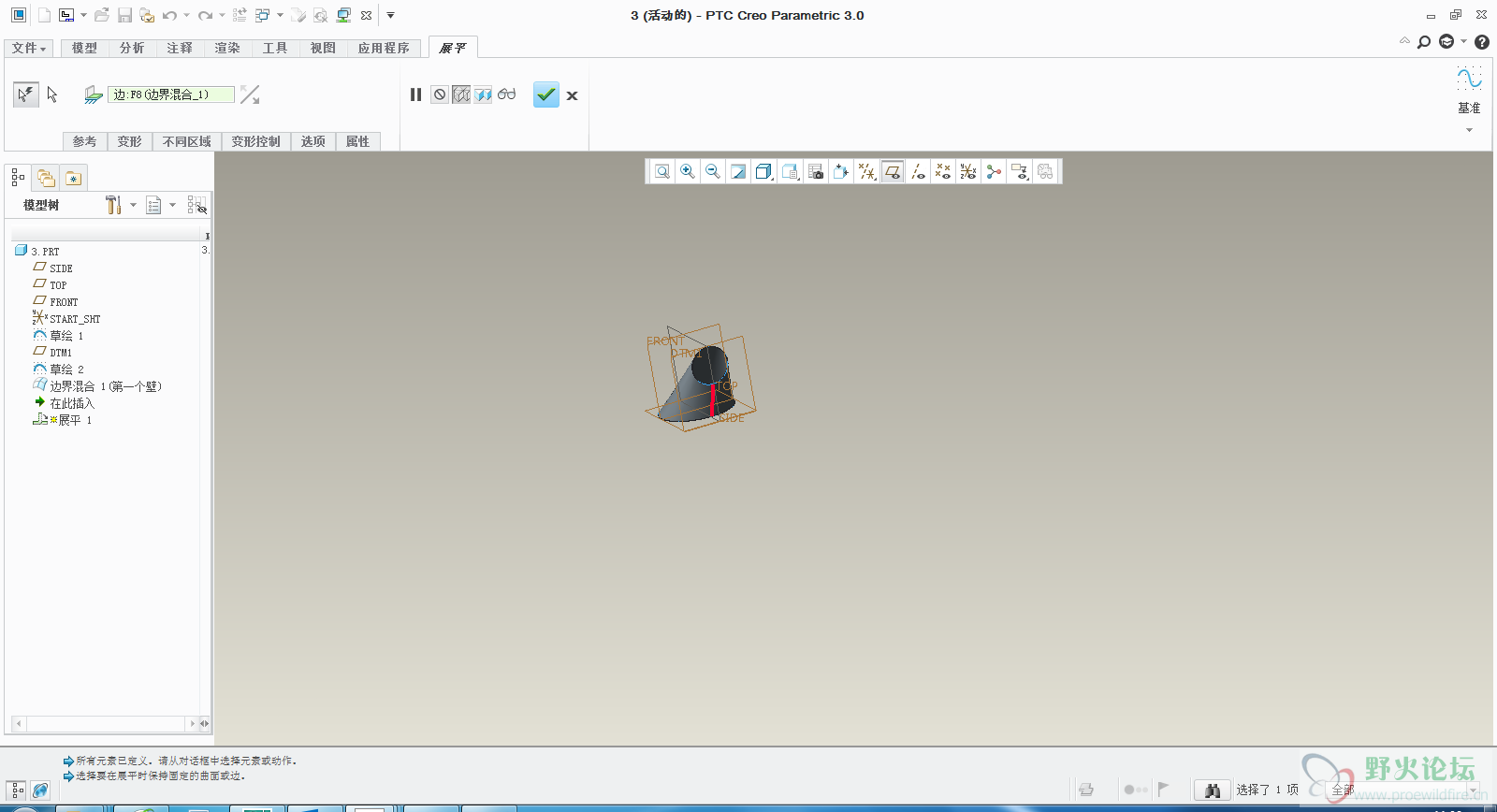The height and width of the screenshot is (812, 1497).
Task: Open datum display filters icon
Action: (x=867, y=171)
